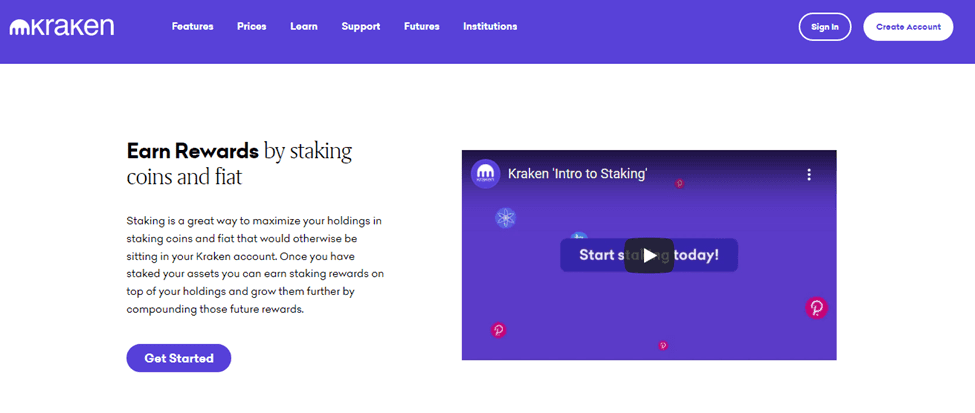Open the Institutions menu
975x413 pixels.
[x=490, y=27]
